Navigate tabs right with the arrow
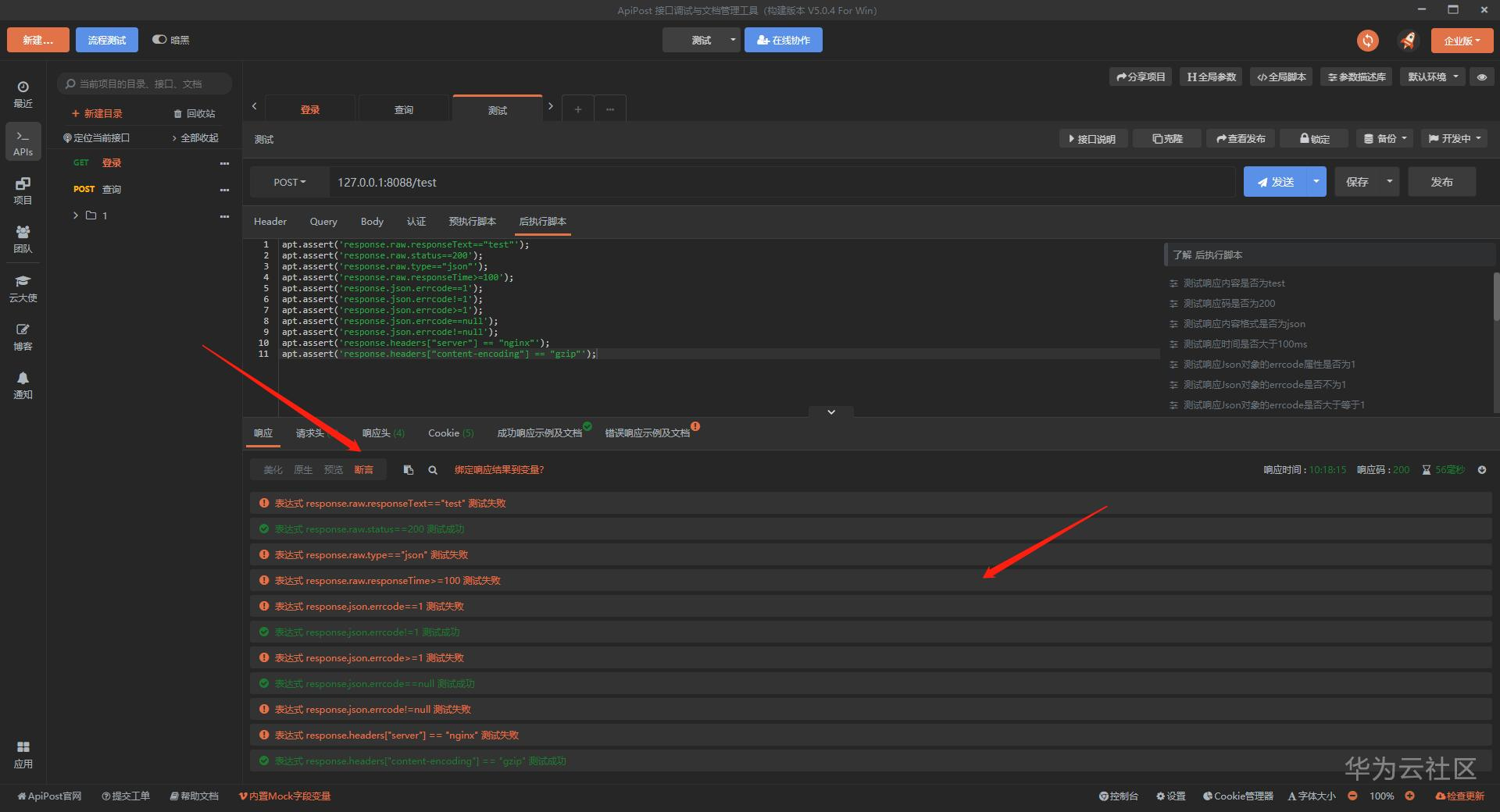The height and width of the screenshot is (812, 1500). (551, 106)
